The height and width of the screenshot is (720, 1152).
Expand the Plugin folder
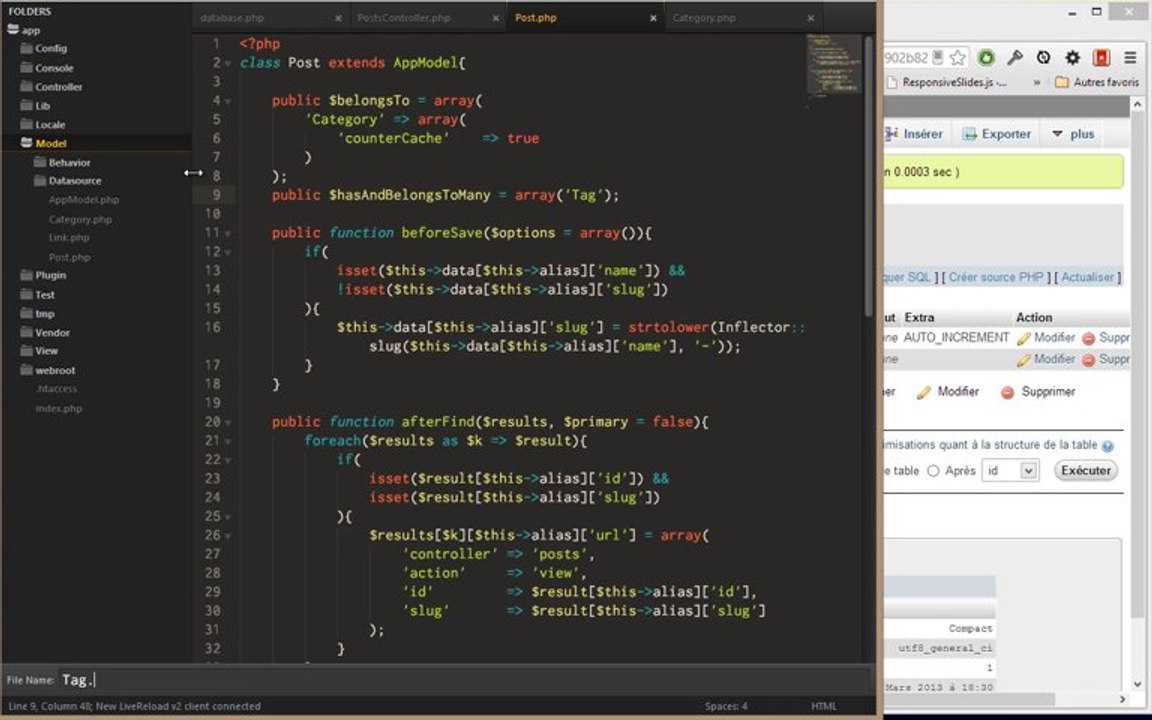coord(43,276)
